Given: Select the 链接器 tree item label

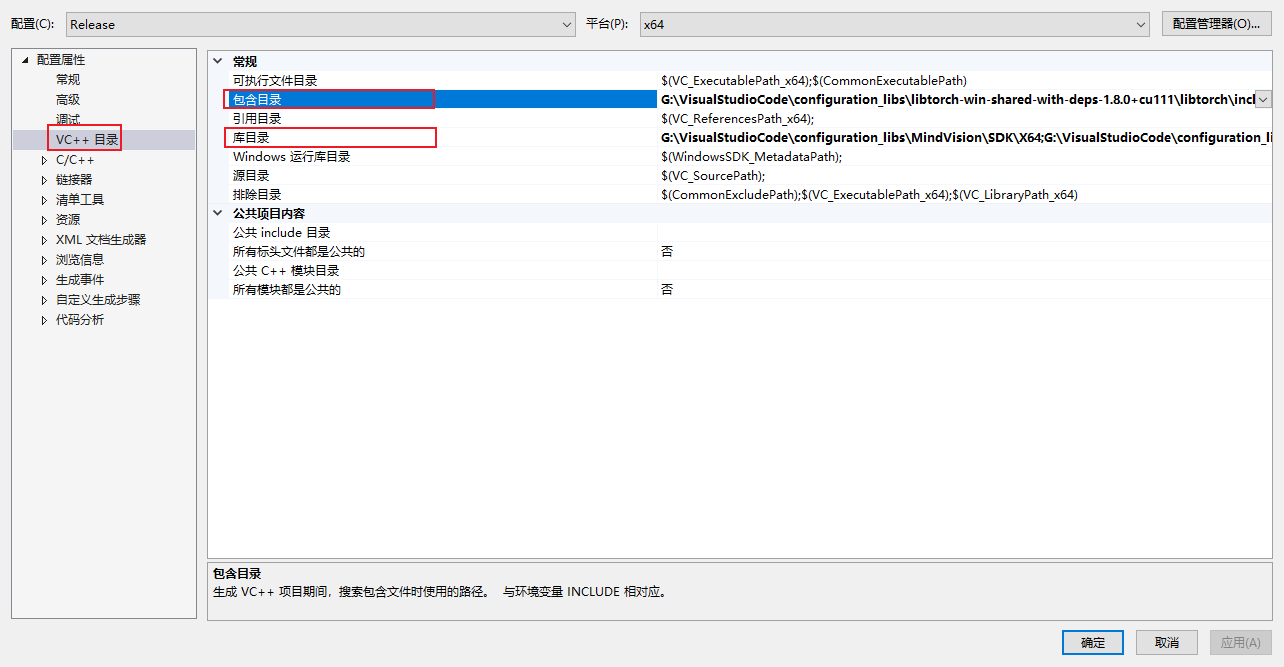Looking at the screenshot, I should click(74, 180).
